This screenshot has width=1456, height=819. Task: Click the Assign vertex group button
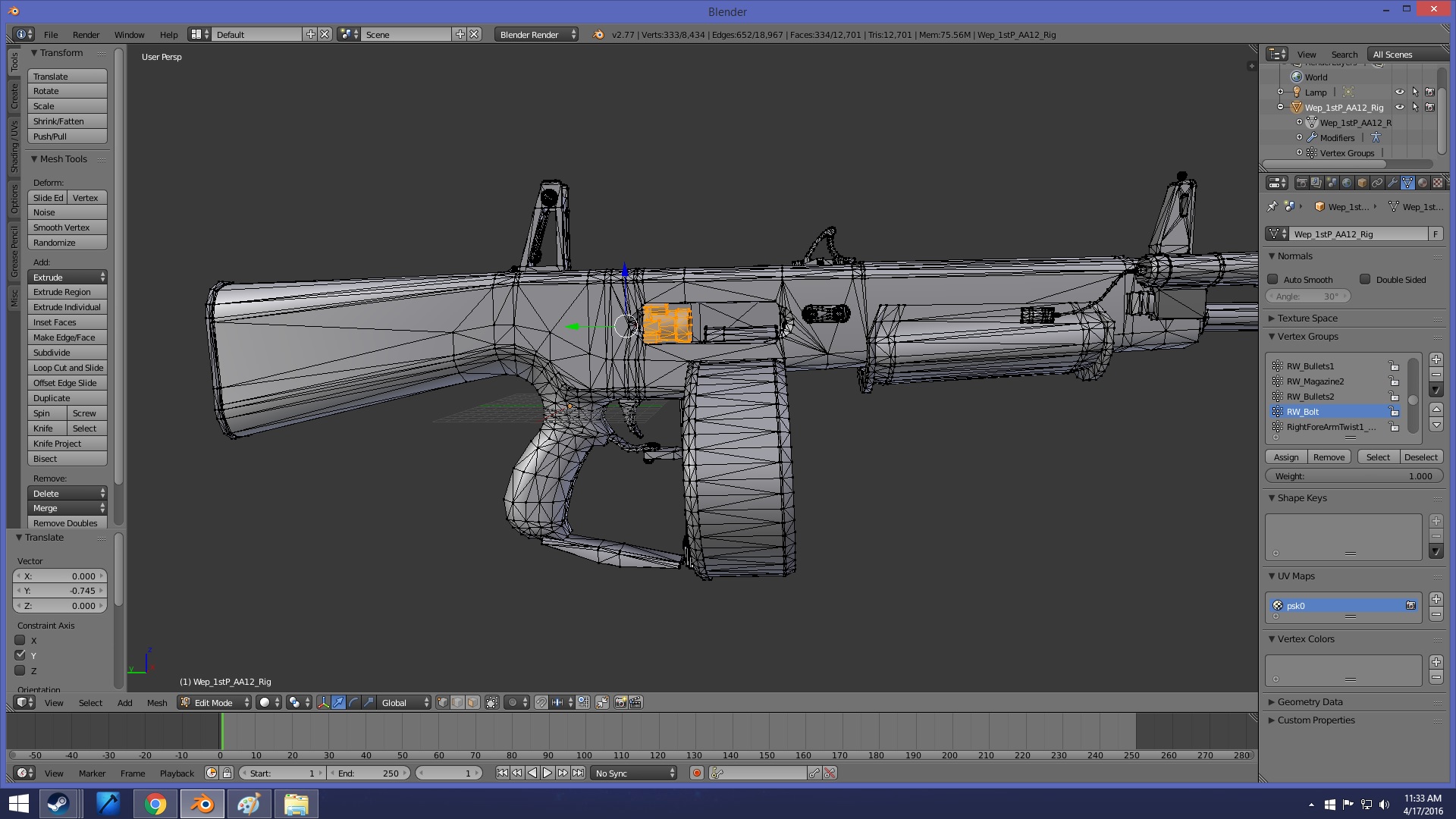[1285, 457]
